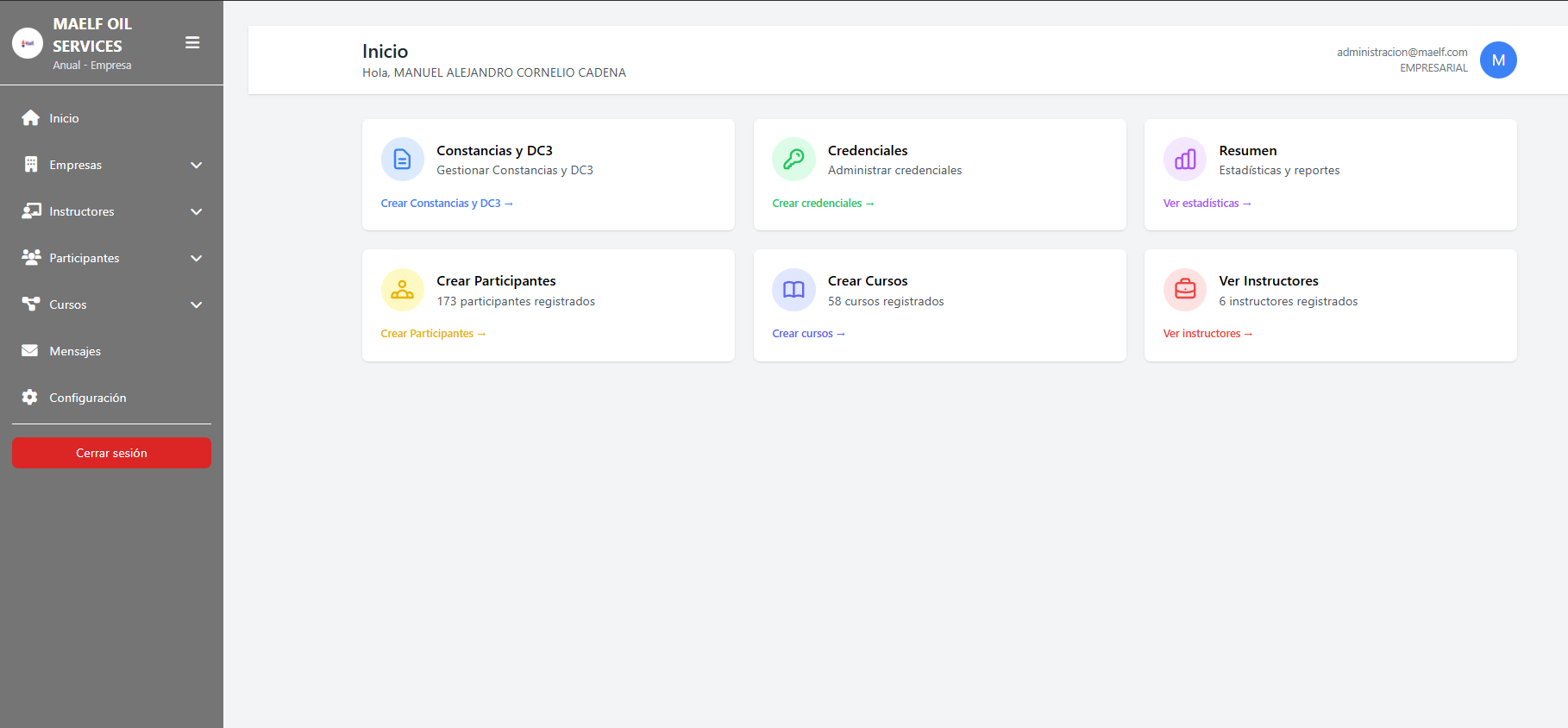Follow the Crear Constancias y DC3 link

pos(446,204)
